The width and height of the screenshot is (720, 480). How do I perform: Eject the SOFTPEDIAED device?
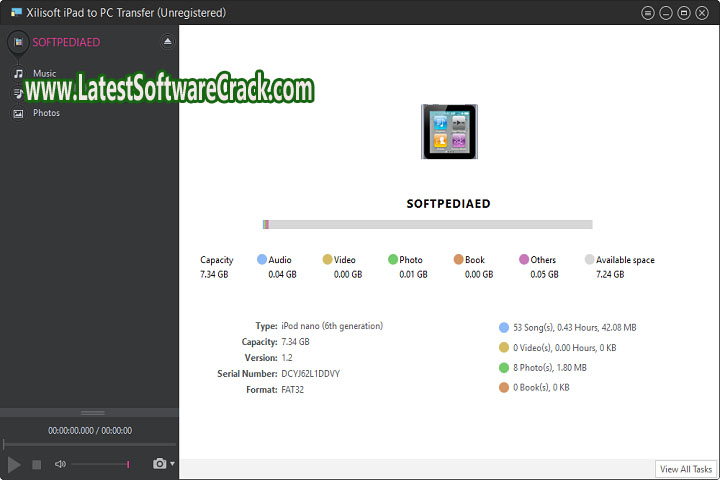tap(167, 42)
